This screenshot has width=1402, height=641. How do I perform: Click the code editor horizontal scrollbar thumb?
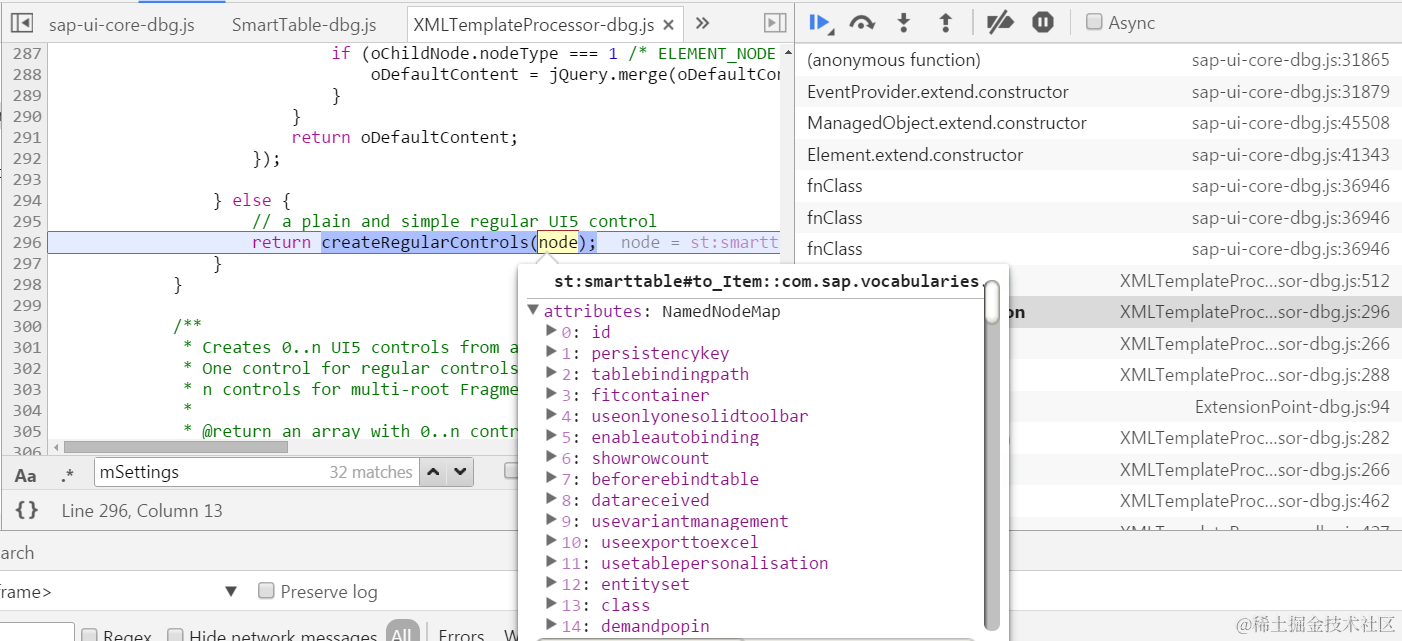(x=176, y=447)
